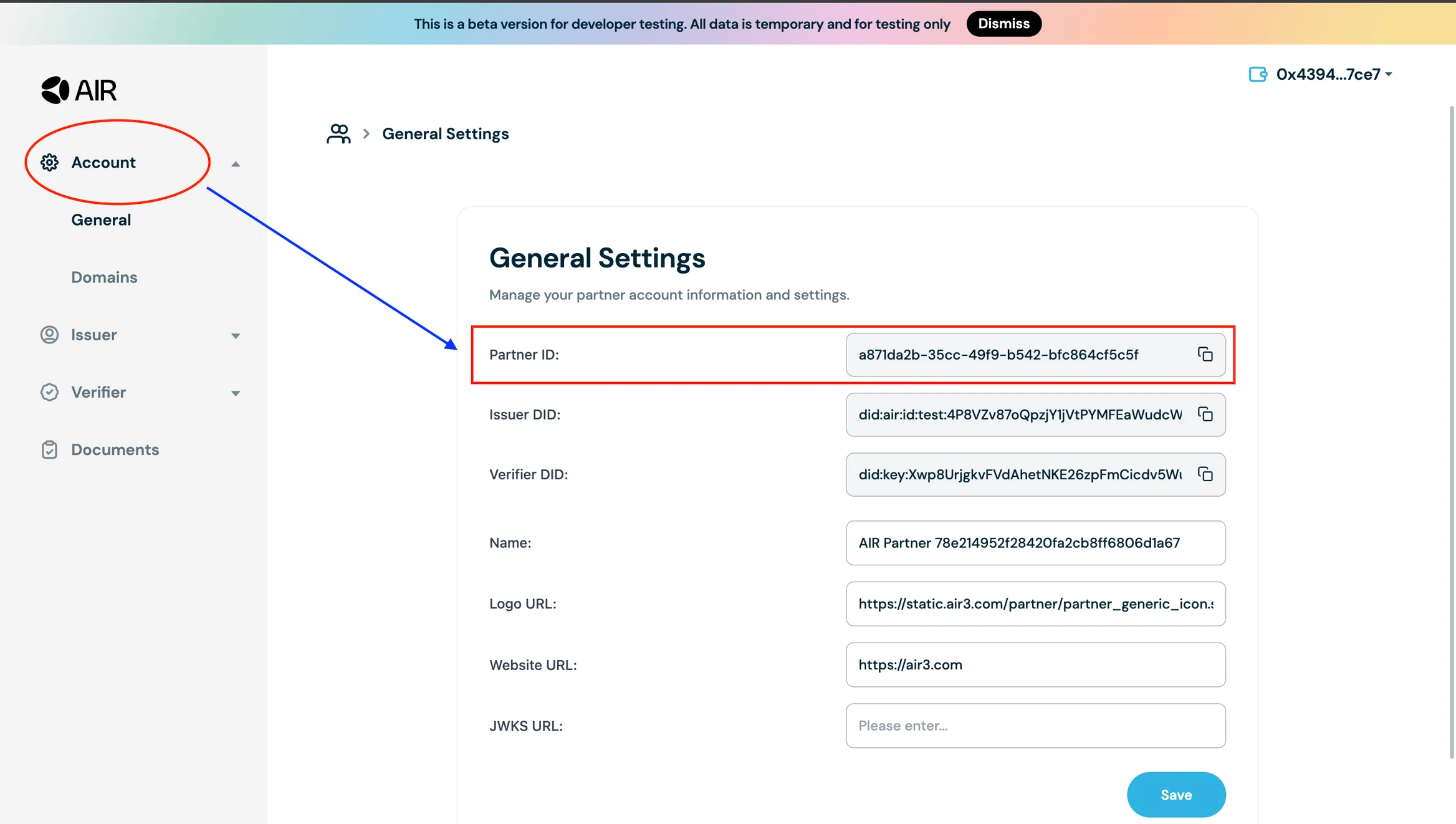
Task: Click the Account gear icon
Action: pyautogui.click(x=49, y=163)
